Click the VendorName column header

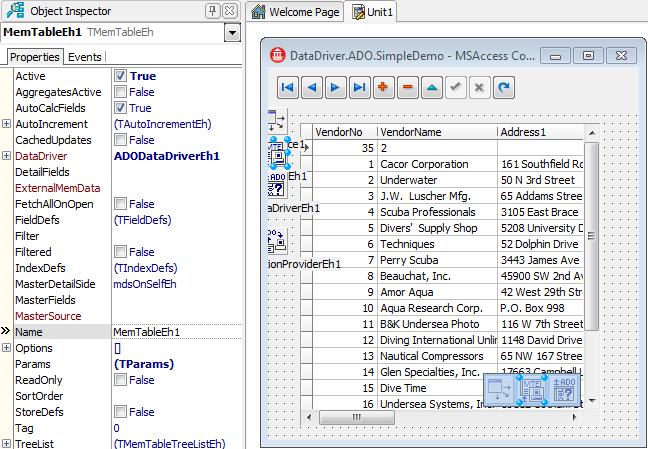point(410,132)
